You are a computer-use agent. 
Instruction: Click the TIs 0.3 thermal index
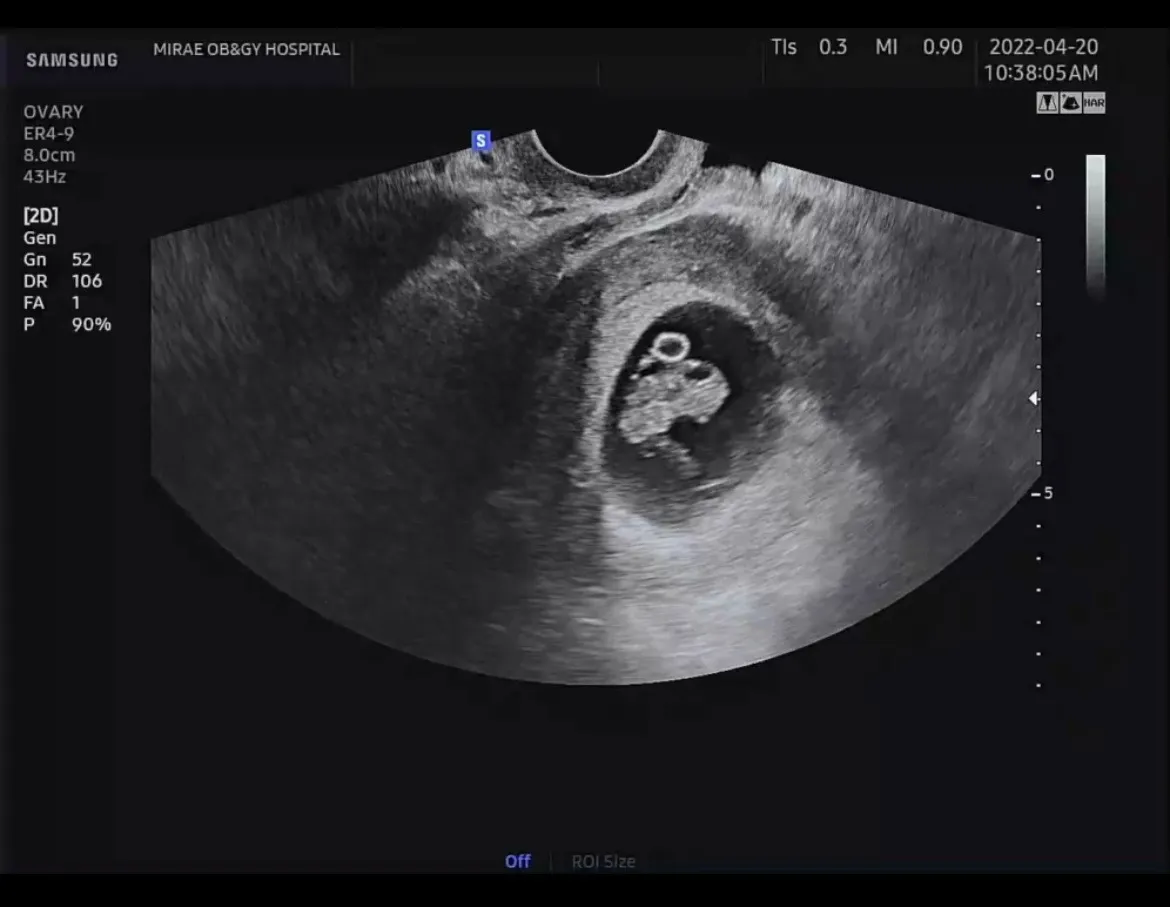click(809, 47)
